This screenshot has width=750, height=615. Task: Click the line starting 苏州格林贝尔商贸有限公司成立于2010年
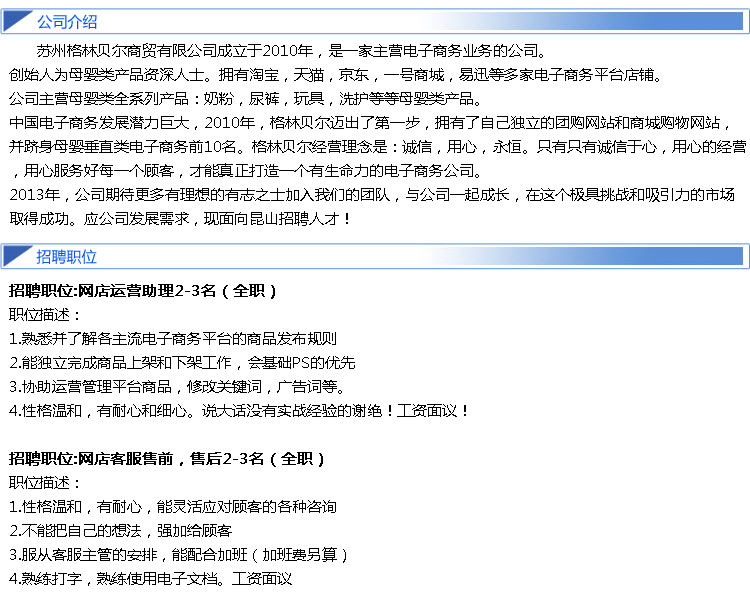291,51
